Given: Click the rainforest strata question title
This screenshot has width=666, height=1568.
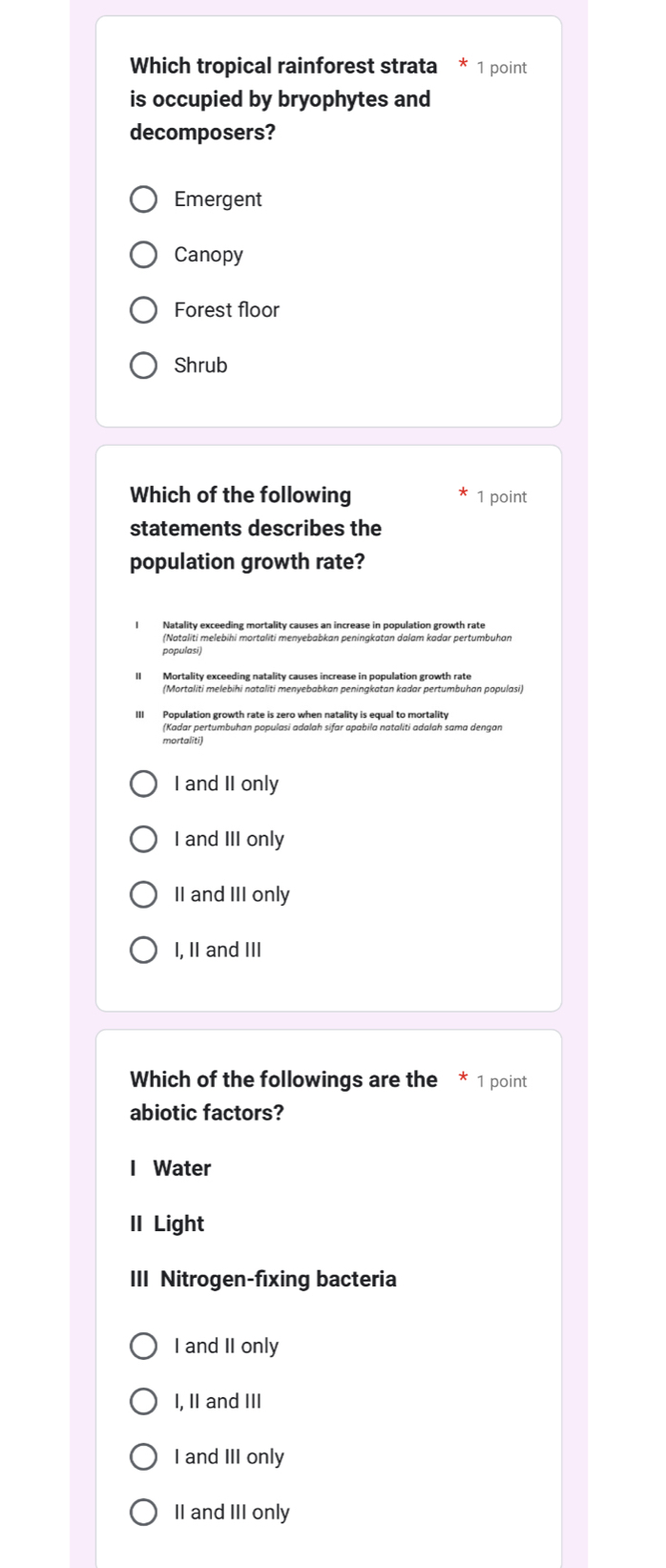Looking at the screenshot, I should 283,99.
